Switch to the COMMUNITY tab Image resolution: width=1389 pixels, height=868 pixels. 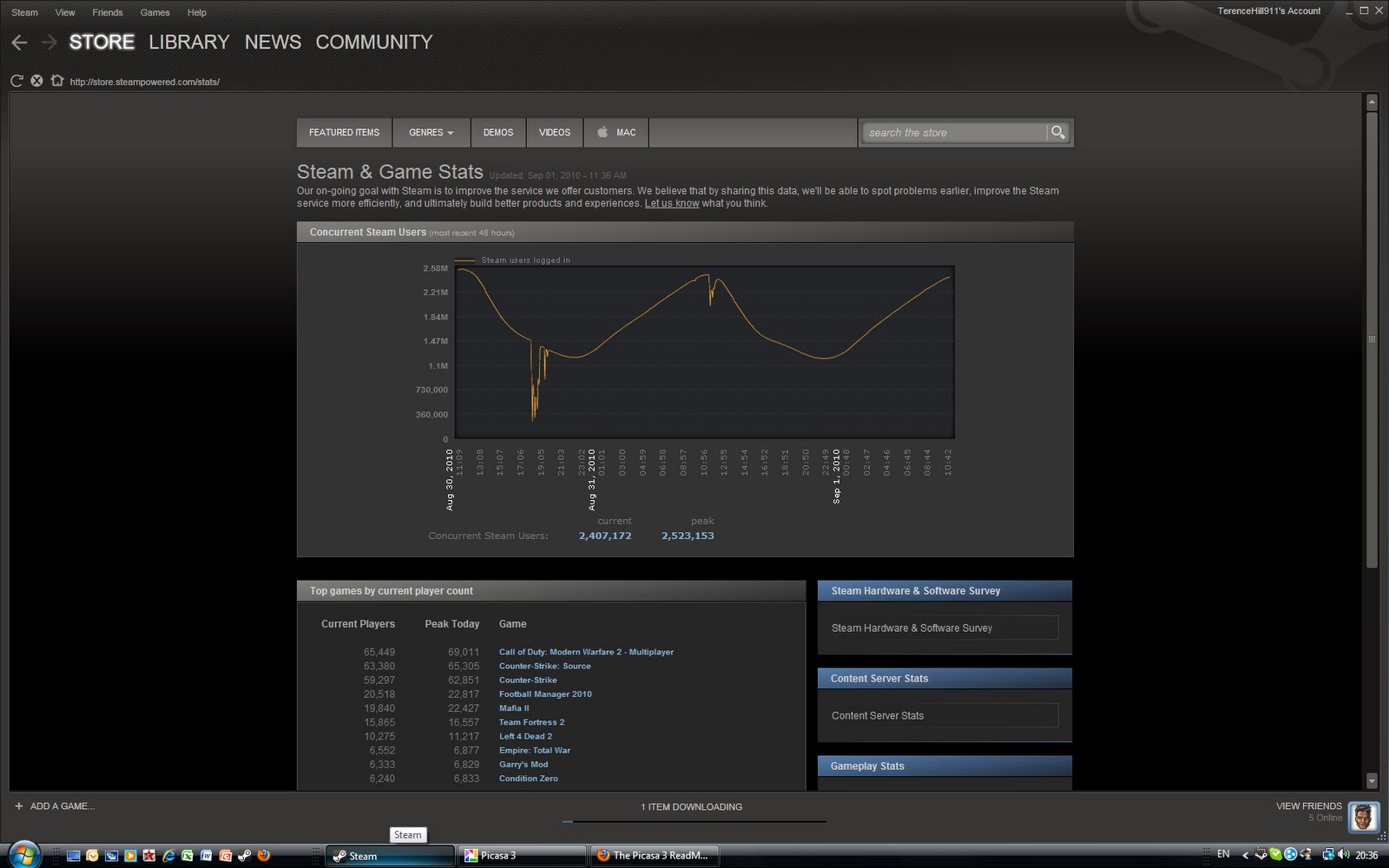pos(374,42)
